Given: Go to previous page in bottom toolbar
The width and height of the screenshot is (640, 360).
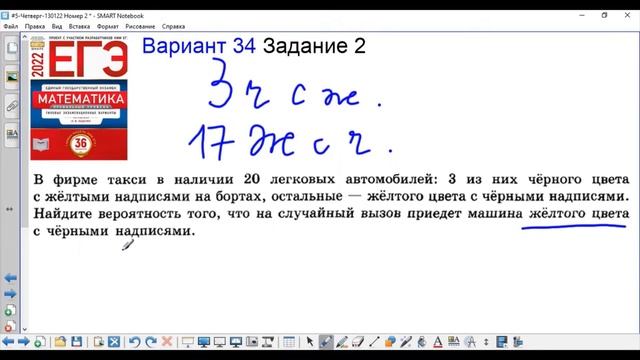Looking at the screenshot, I should (8, 342).
